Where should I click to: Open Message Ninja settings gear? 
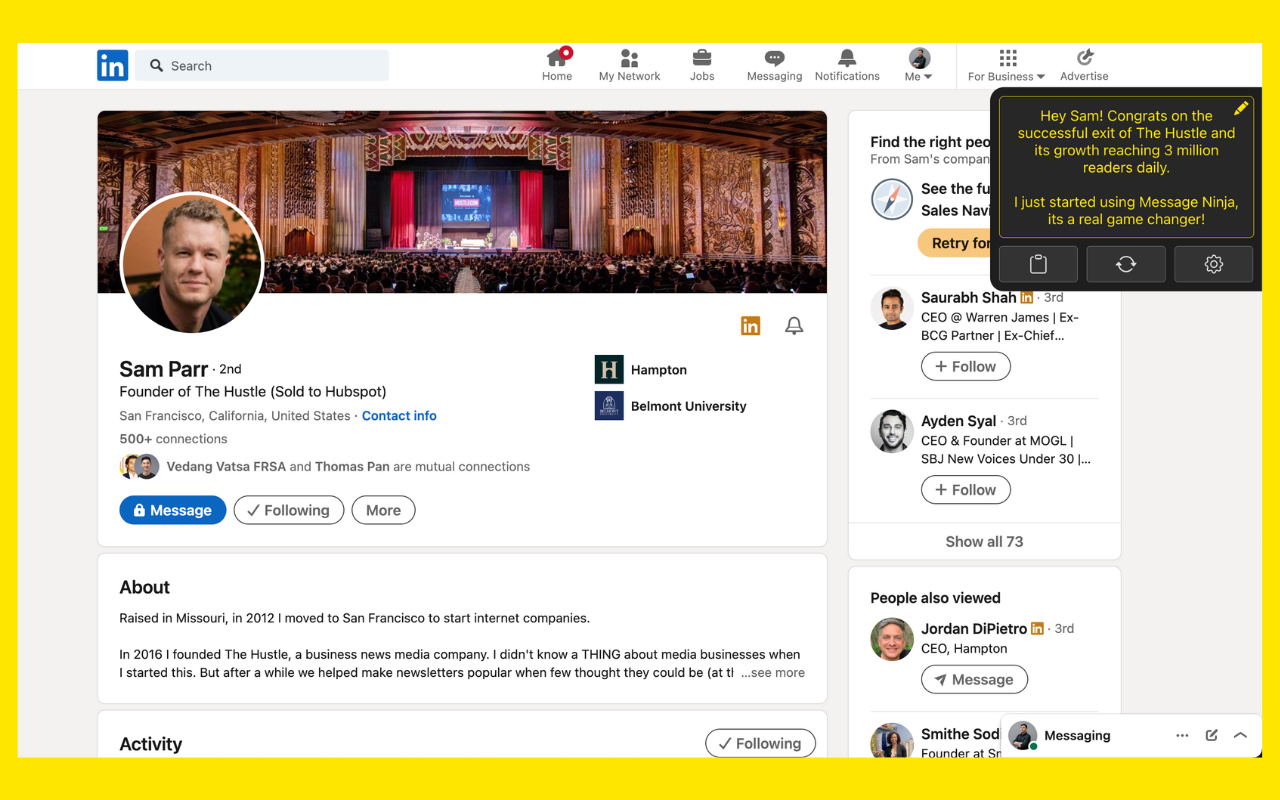1213,264
